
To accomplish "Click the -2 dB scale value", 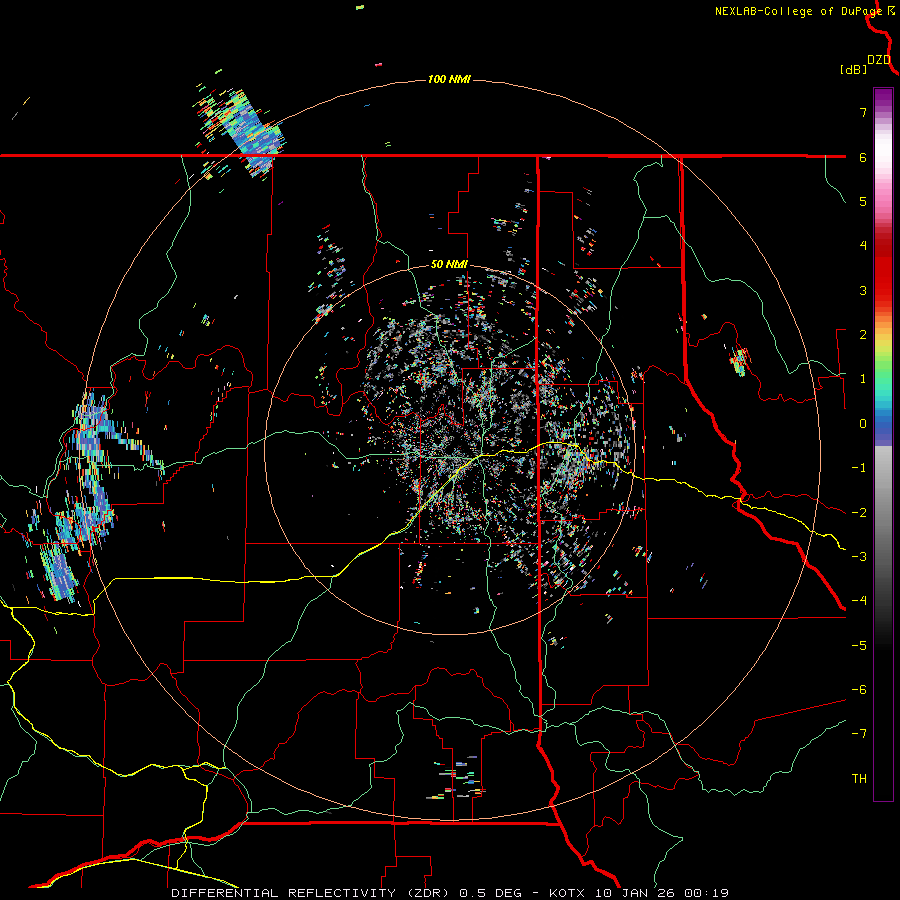I will (x=859, y=513).
